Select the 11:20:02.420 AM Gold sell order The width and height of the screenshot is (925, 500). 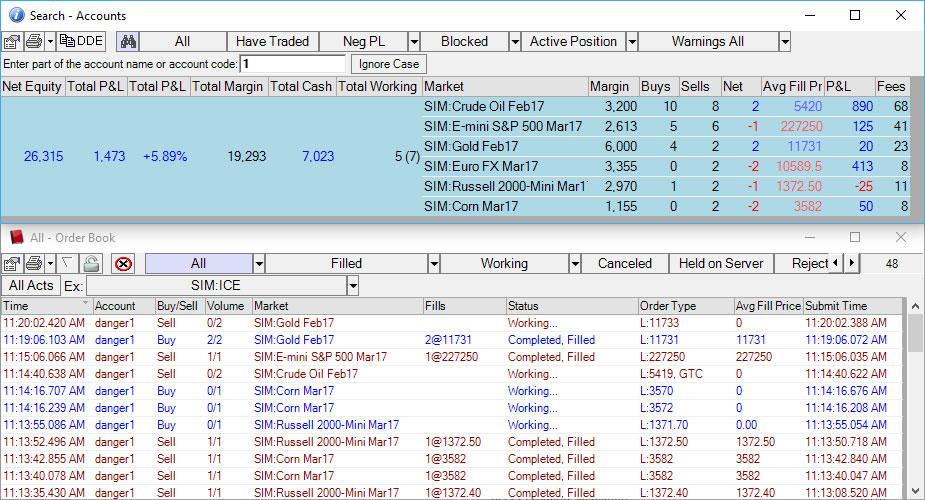pyautogui.click(x=452, y=323)
